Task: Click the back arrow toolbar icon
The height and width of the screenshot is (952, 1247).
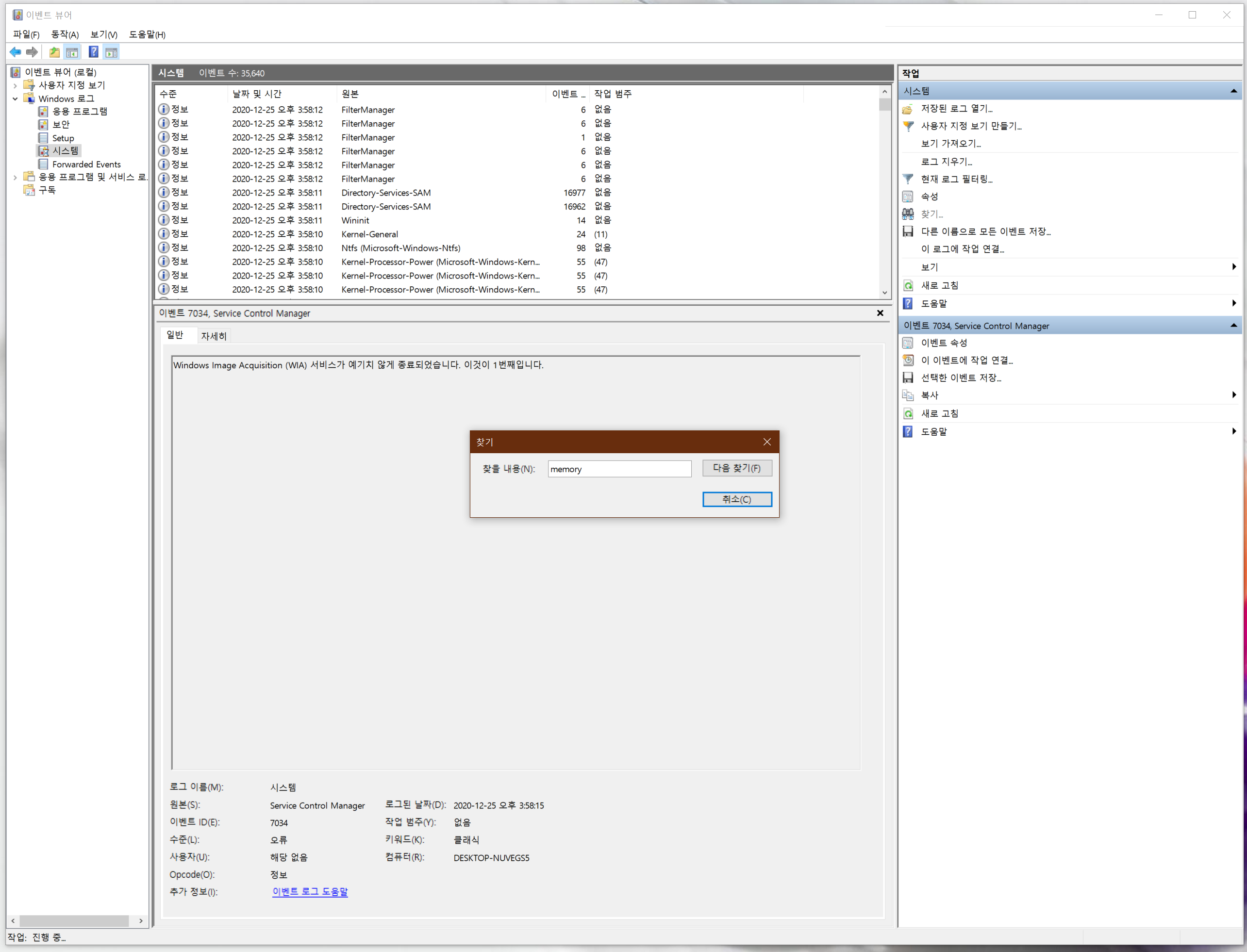Action: click(16, 52)
